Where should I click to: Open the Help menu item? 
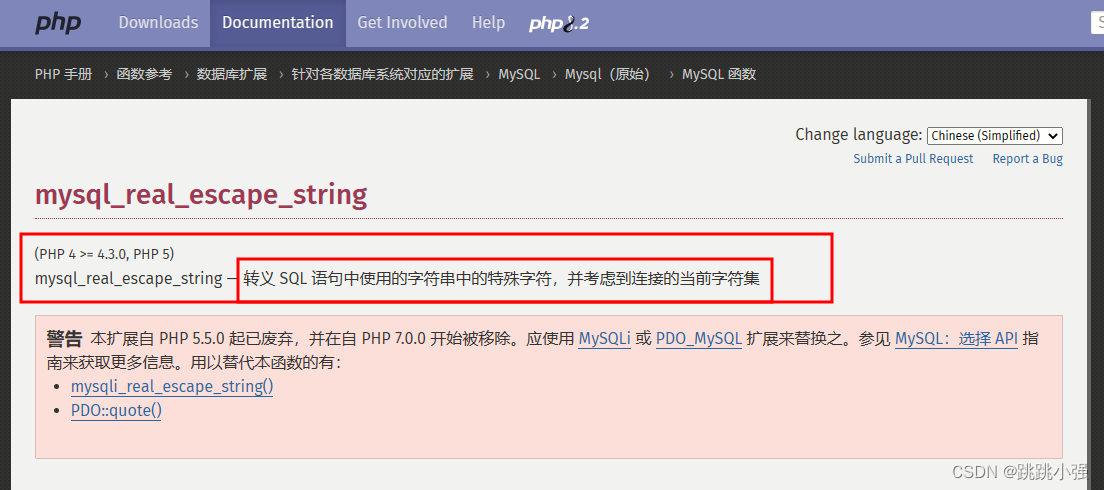coord(489,23)
